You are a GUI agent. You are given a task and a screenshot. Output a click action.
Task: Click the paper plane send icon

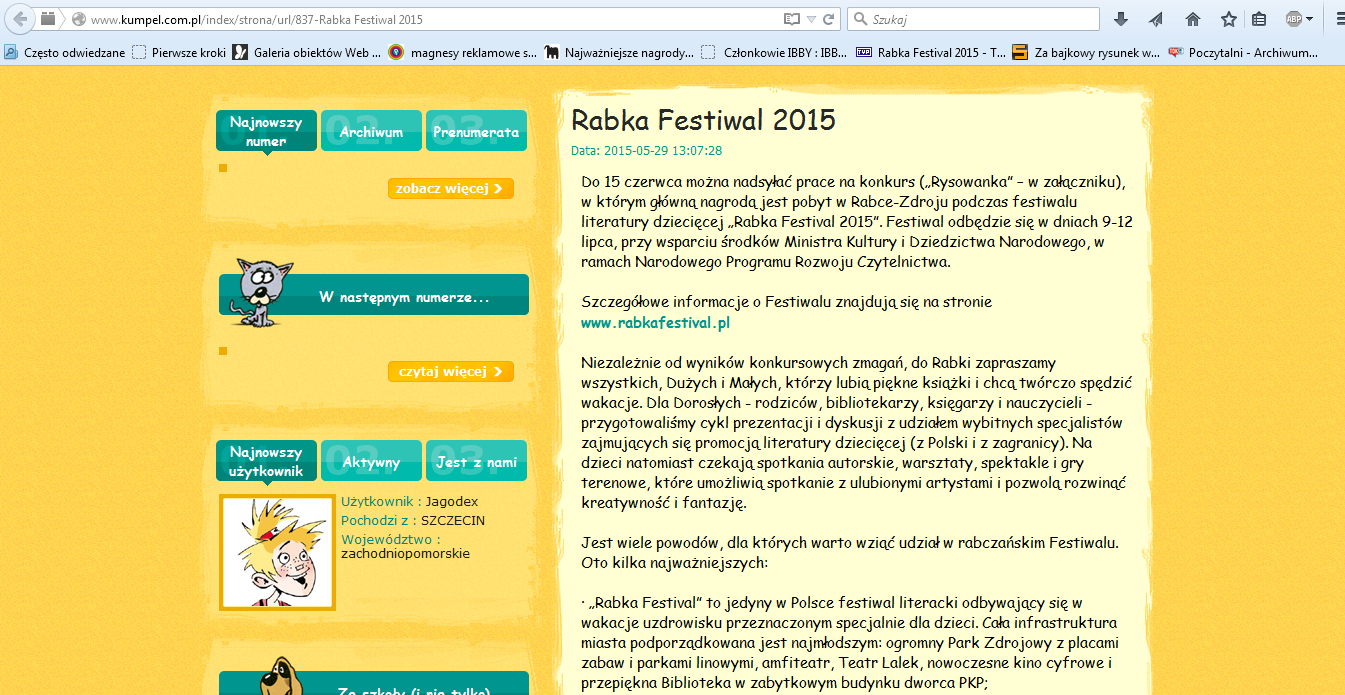(1156, 19)
